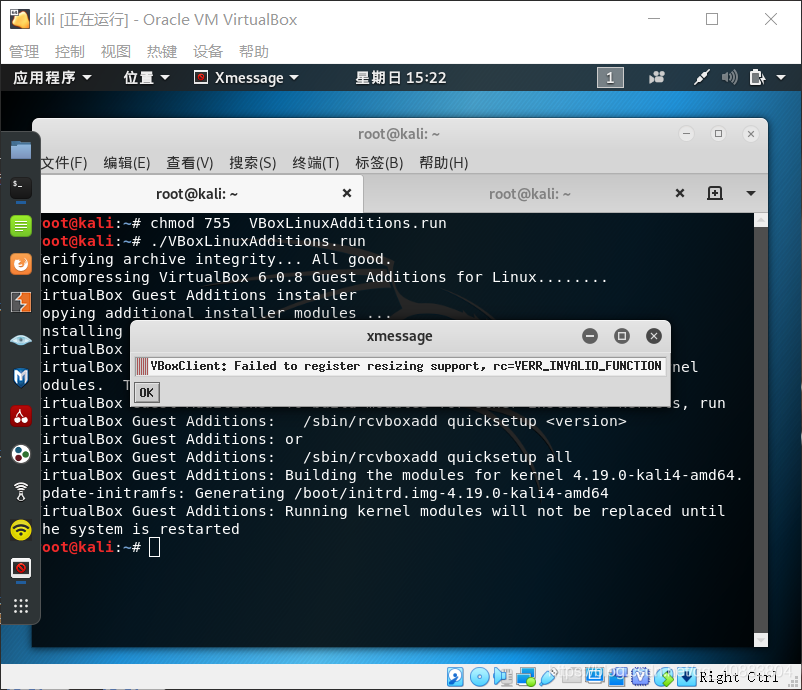
Task: Open the terminal 帮助(H) menu
Action: click(x=444, y=163)
